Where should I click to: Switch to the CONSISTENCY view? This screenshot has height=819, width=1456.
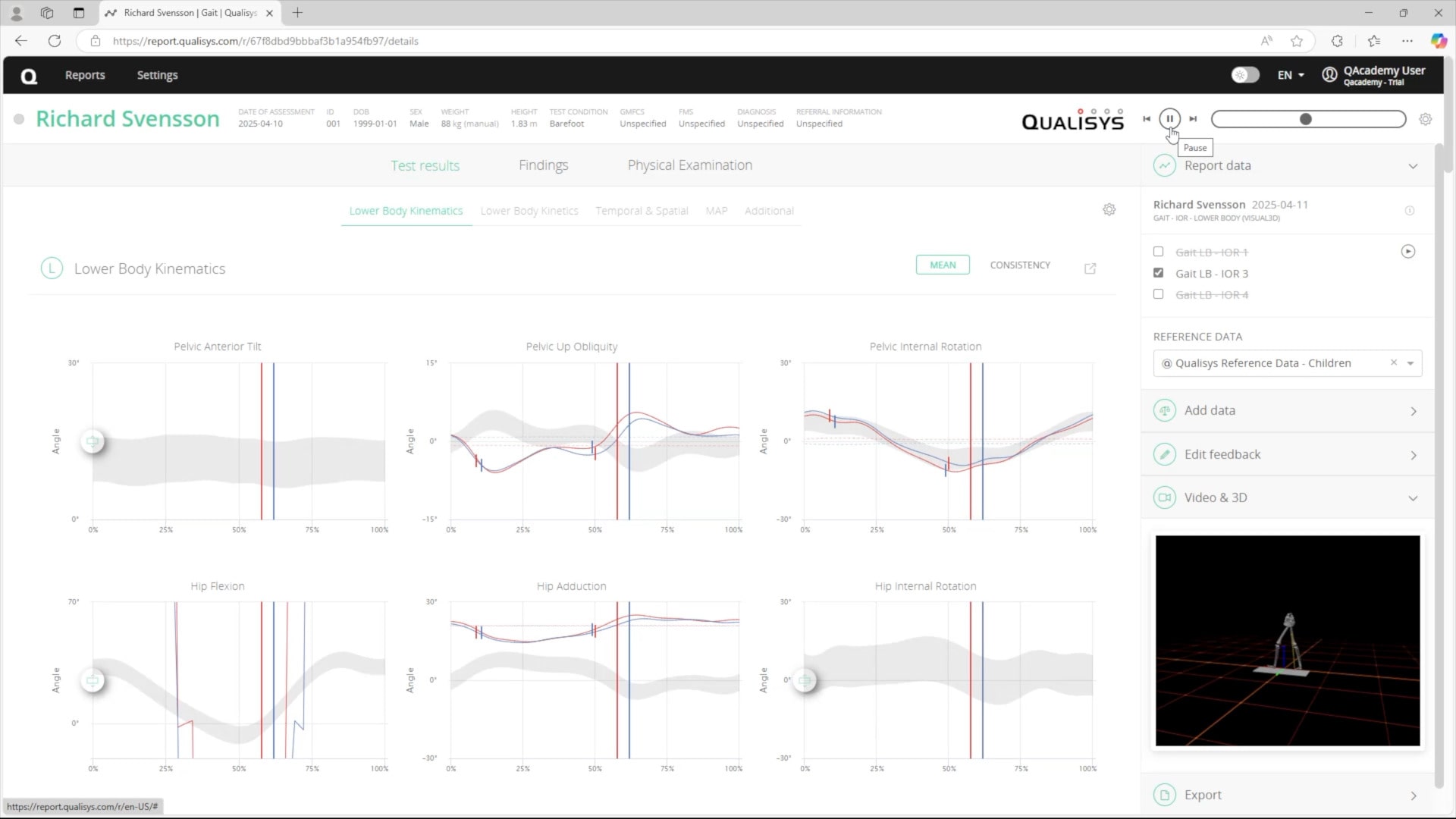pyautogui.click(x=1020, y=265)
